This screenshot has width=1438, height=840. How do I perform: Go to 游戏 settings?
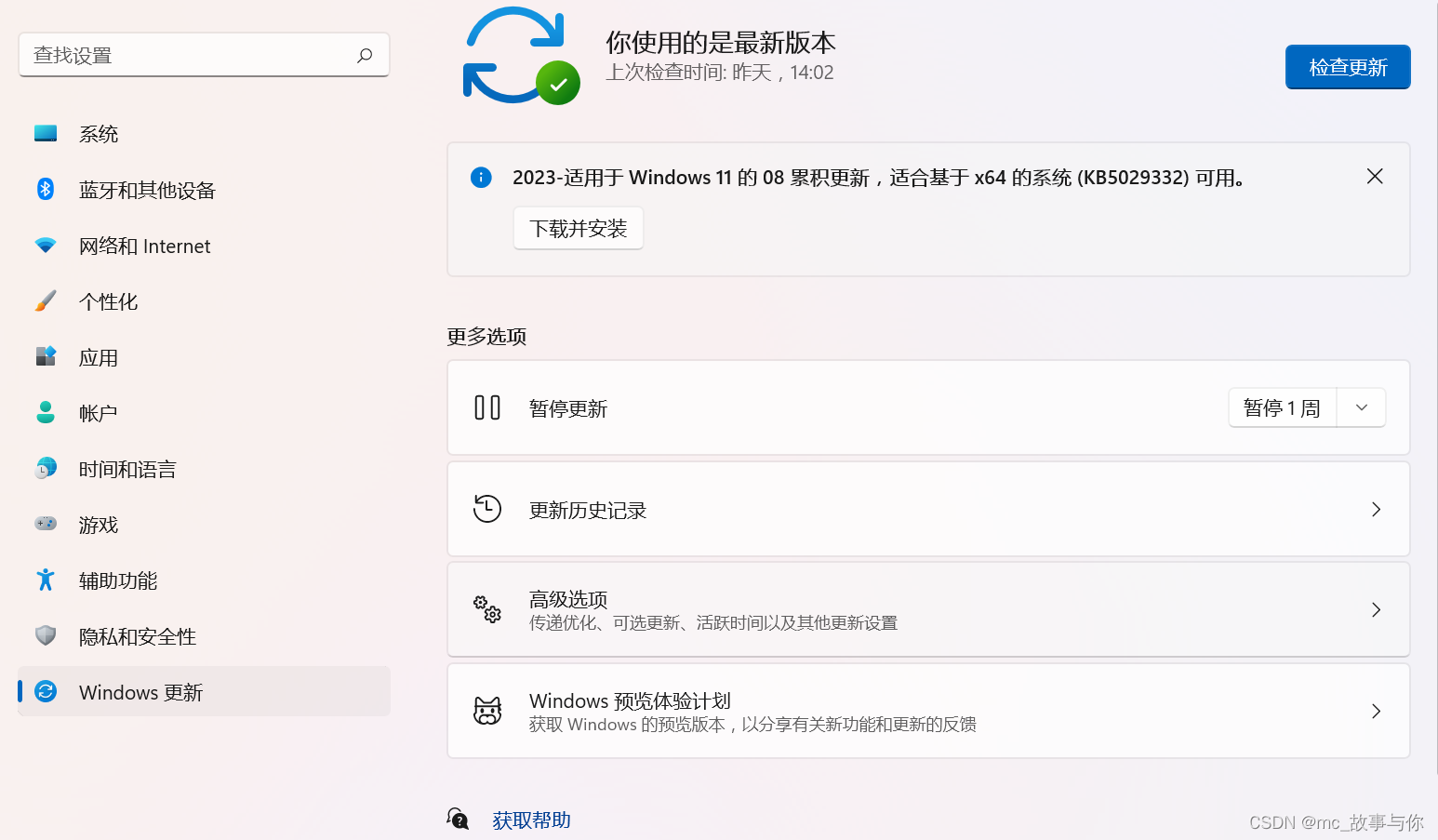tap(204, 524)
